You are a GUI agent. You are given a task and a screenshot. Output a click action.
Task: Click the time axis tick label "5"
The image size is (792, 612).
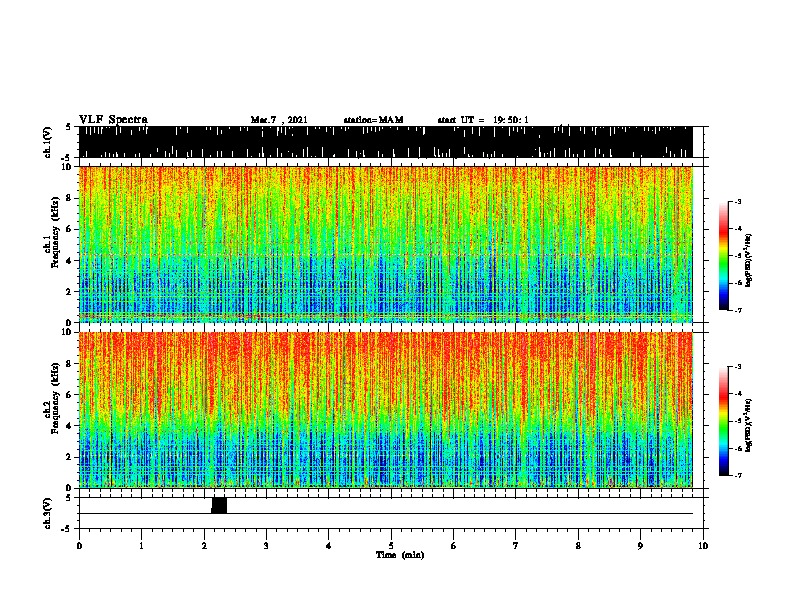pyautogui.click(x=391, y=545)
